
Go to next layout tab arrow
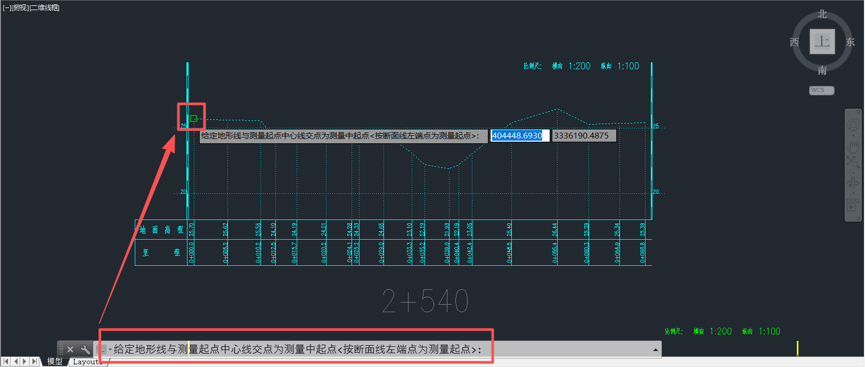point(24,361)
